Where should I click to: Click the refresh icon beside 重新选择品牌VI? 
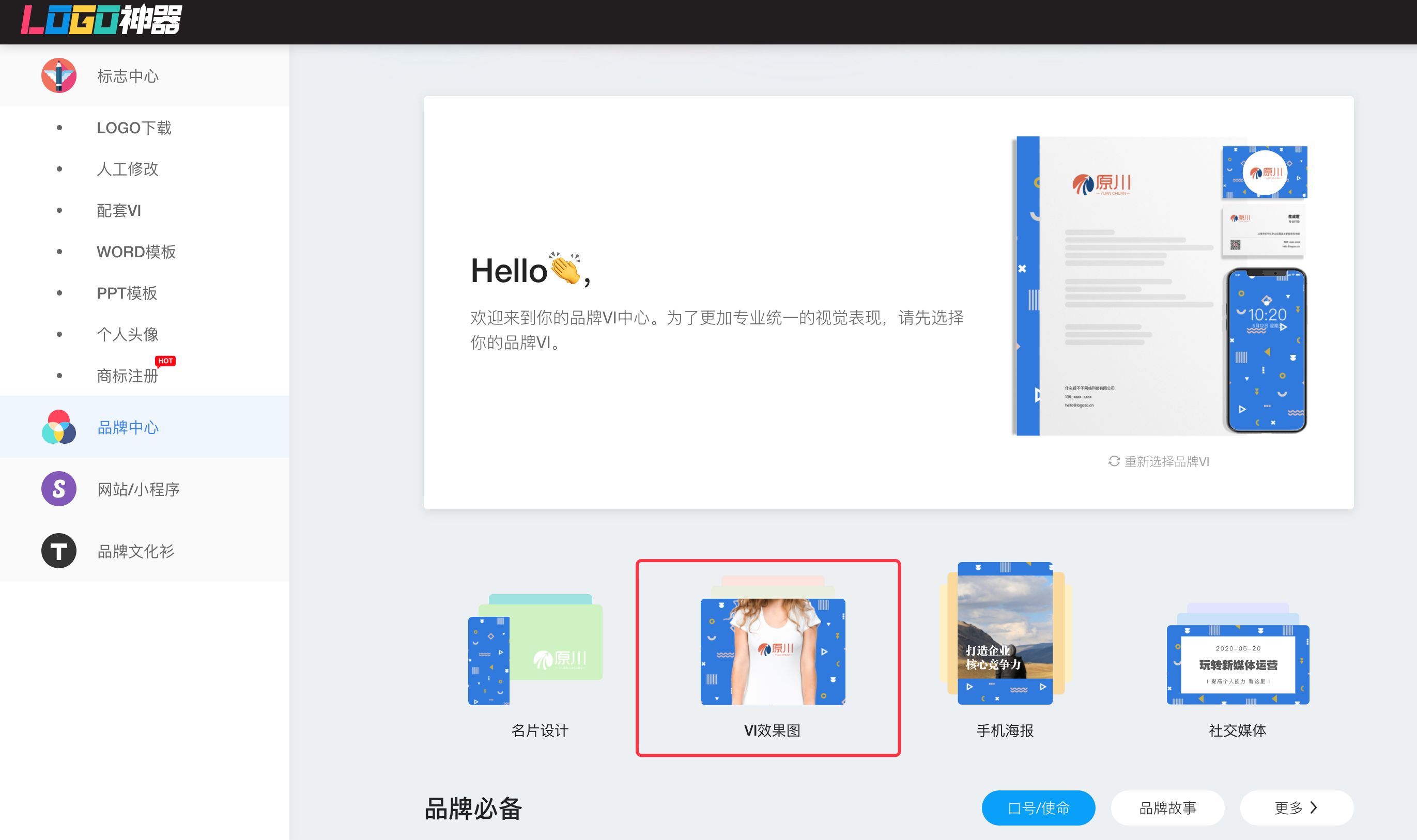coord(1114,461)
